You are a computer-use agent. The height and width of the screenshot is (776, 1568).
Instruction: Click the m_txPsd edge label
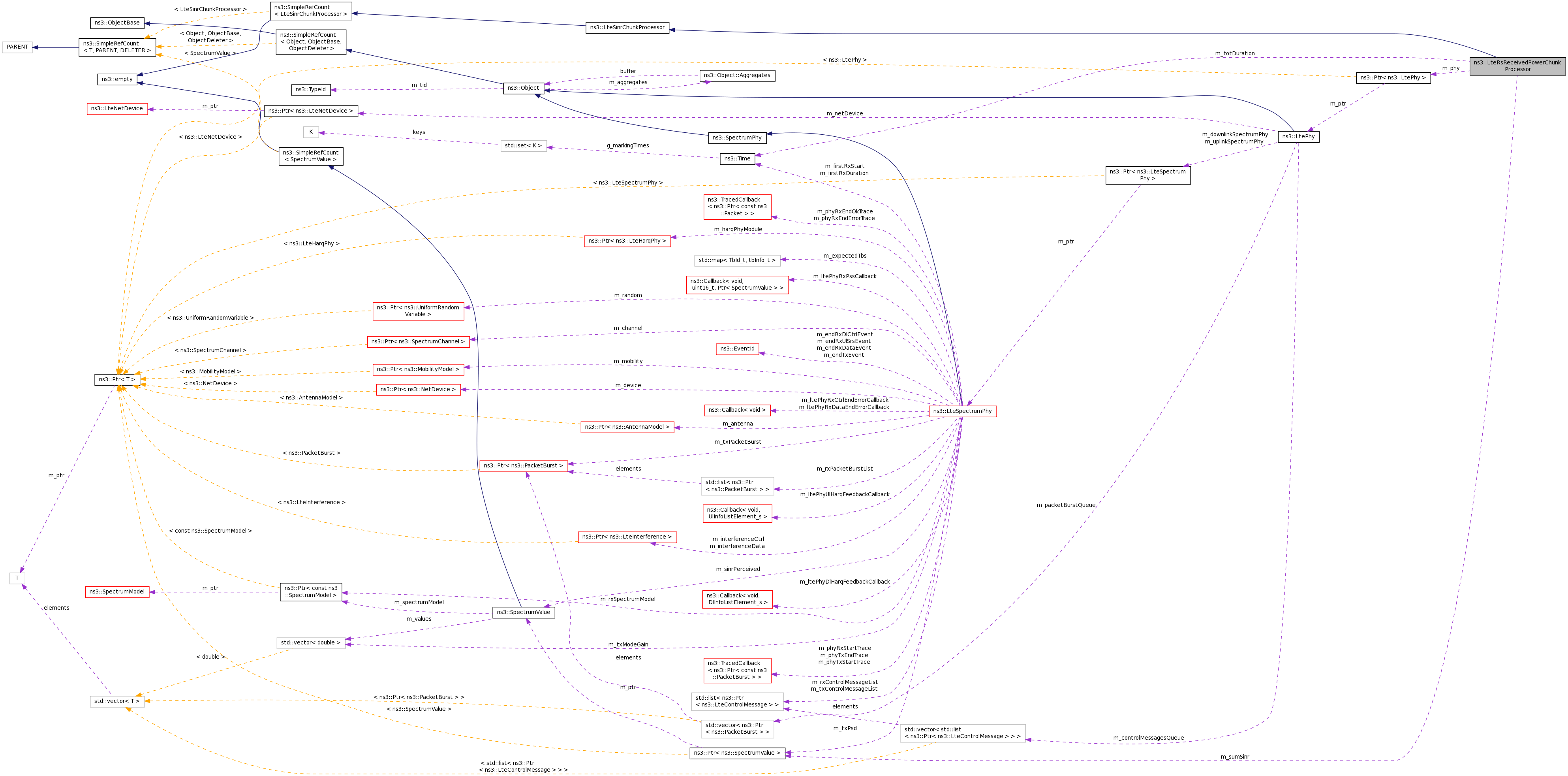[x=845, y=728]
